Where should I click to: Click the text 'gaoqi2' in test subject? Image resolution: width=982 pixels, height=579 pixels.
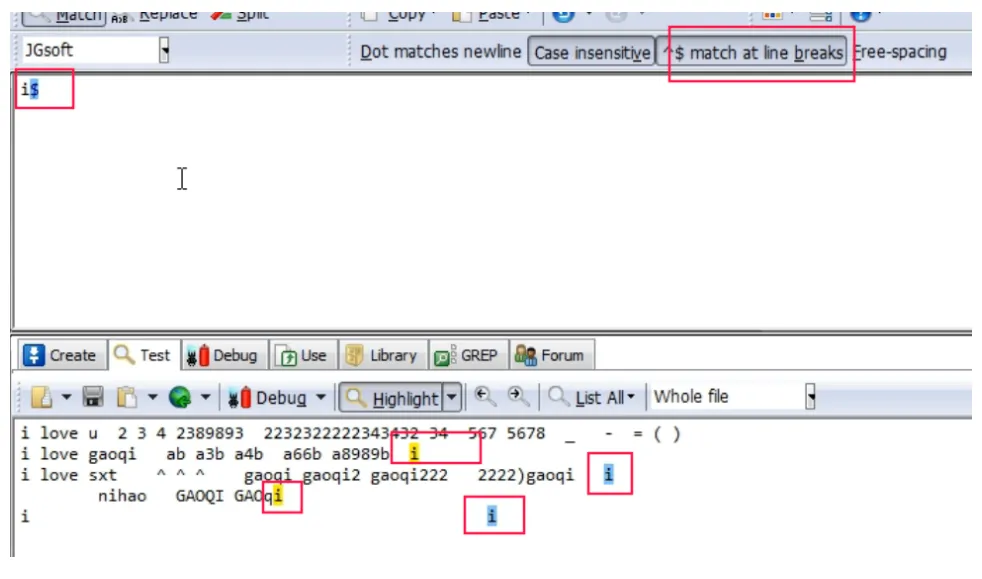tap(332, 475)
